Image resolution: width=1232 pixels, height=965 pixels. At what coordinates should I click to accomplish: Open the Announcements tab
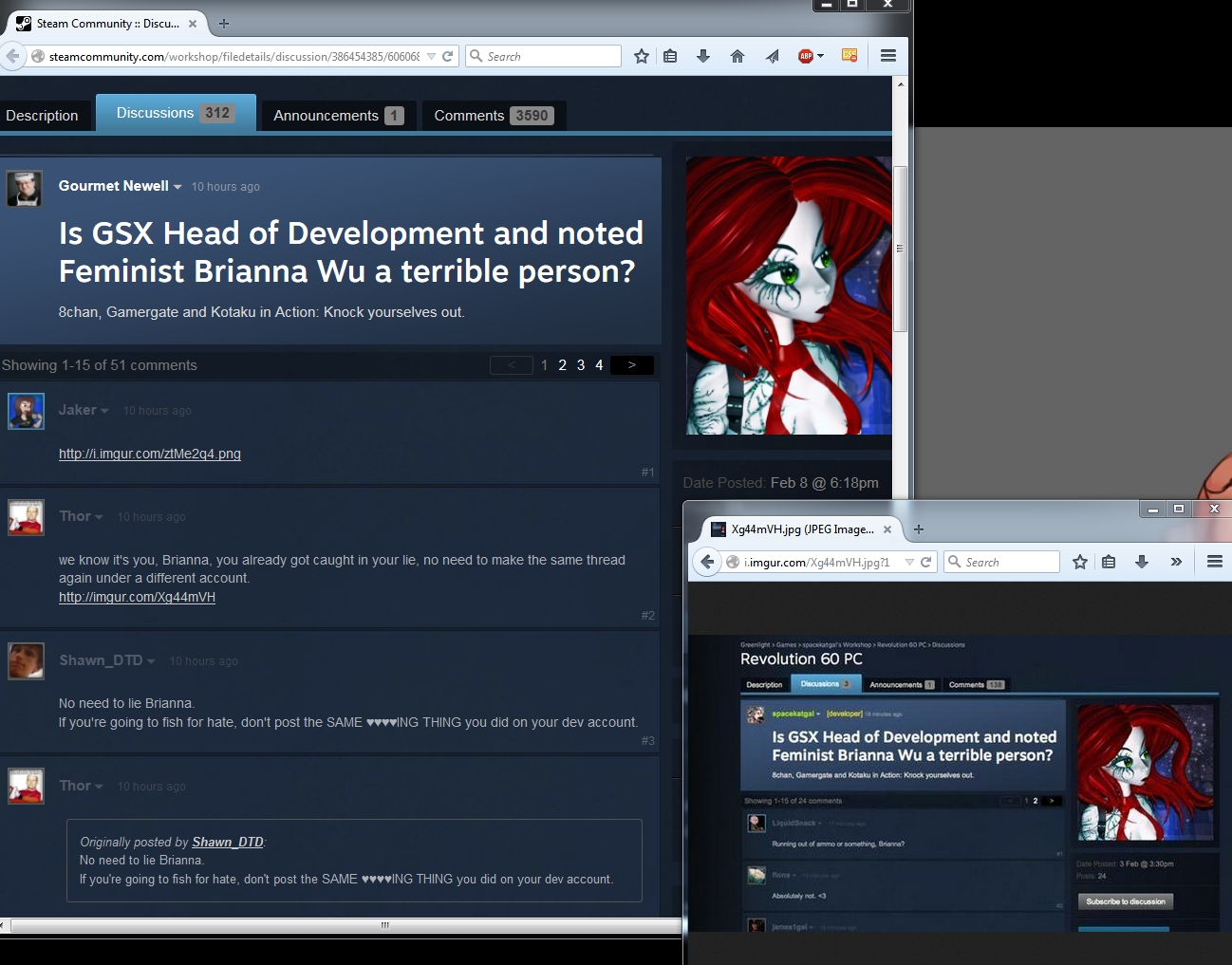338,115
